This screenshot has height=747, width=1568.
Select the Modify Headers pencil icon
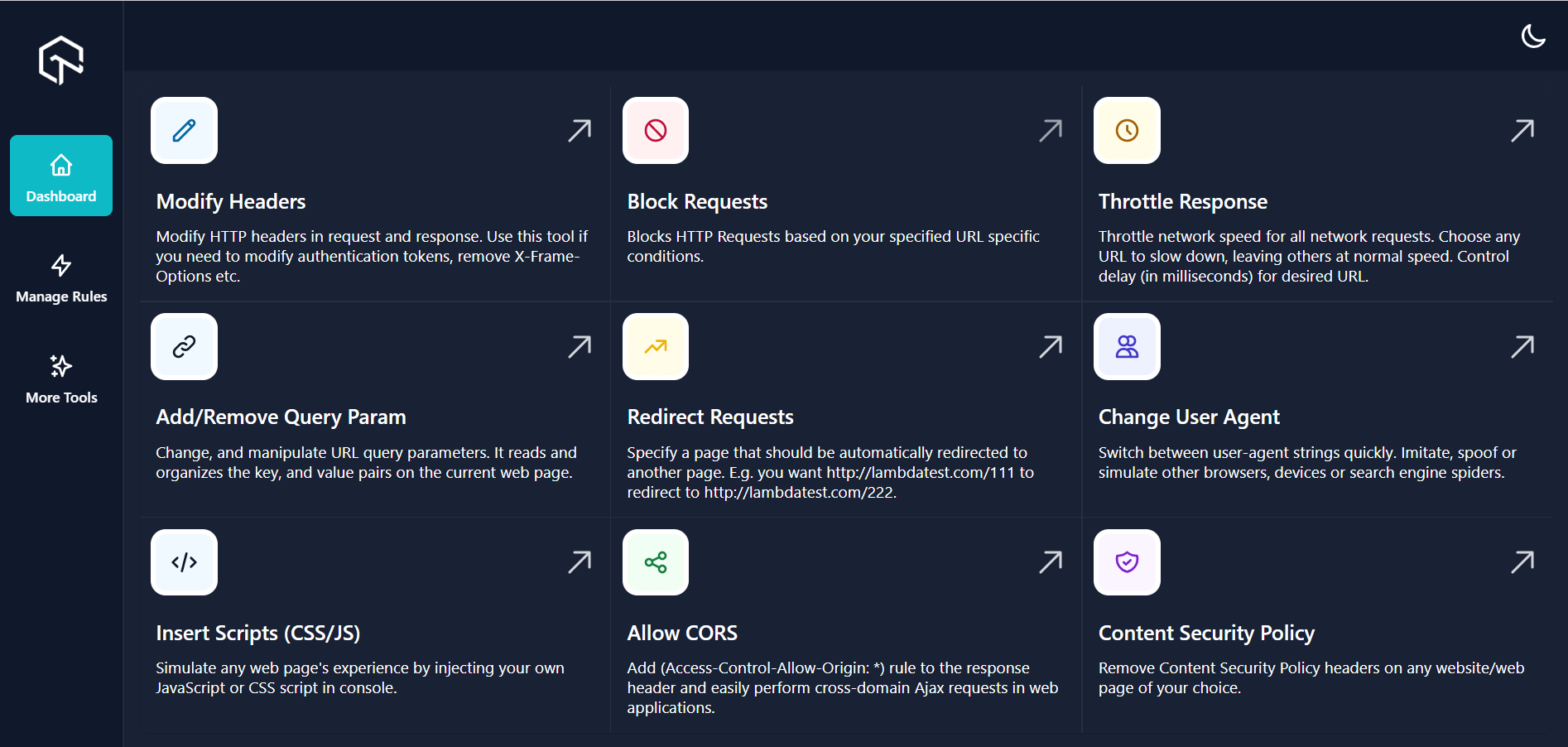(183, 130)
